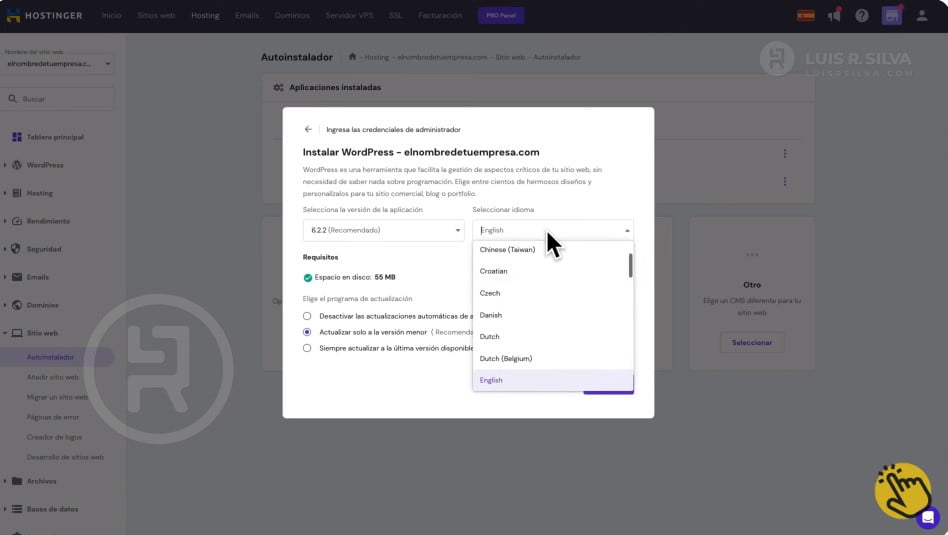Go back with the dialog arrow icon

coord(308,129)
